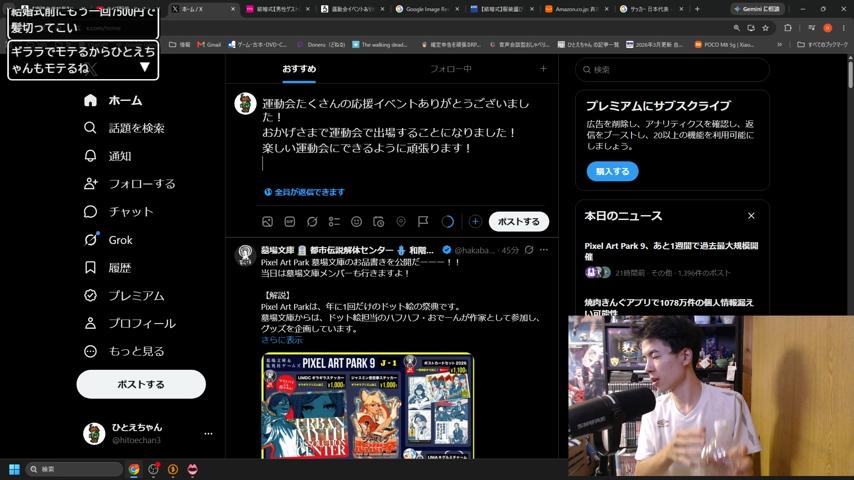Add a poll to the post
854x480 pixels.
[x=334, y=221]
